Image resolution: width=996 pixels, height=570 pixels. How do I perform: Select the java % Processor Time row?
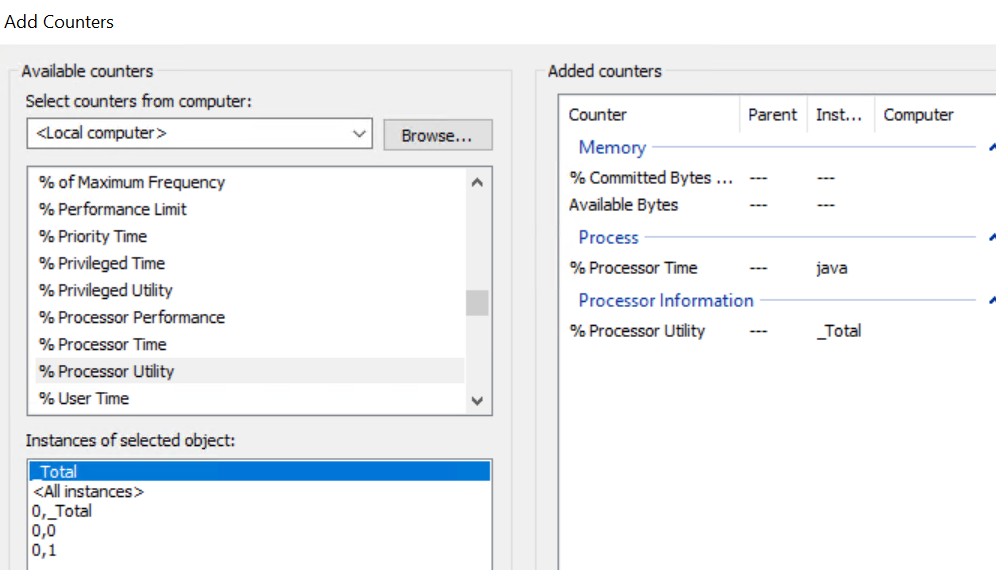pos(634,268)
